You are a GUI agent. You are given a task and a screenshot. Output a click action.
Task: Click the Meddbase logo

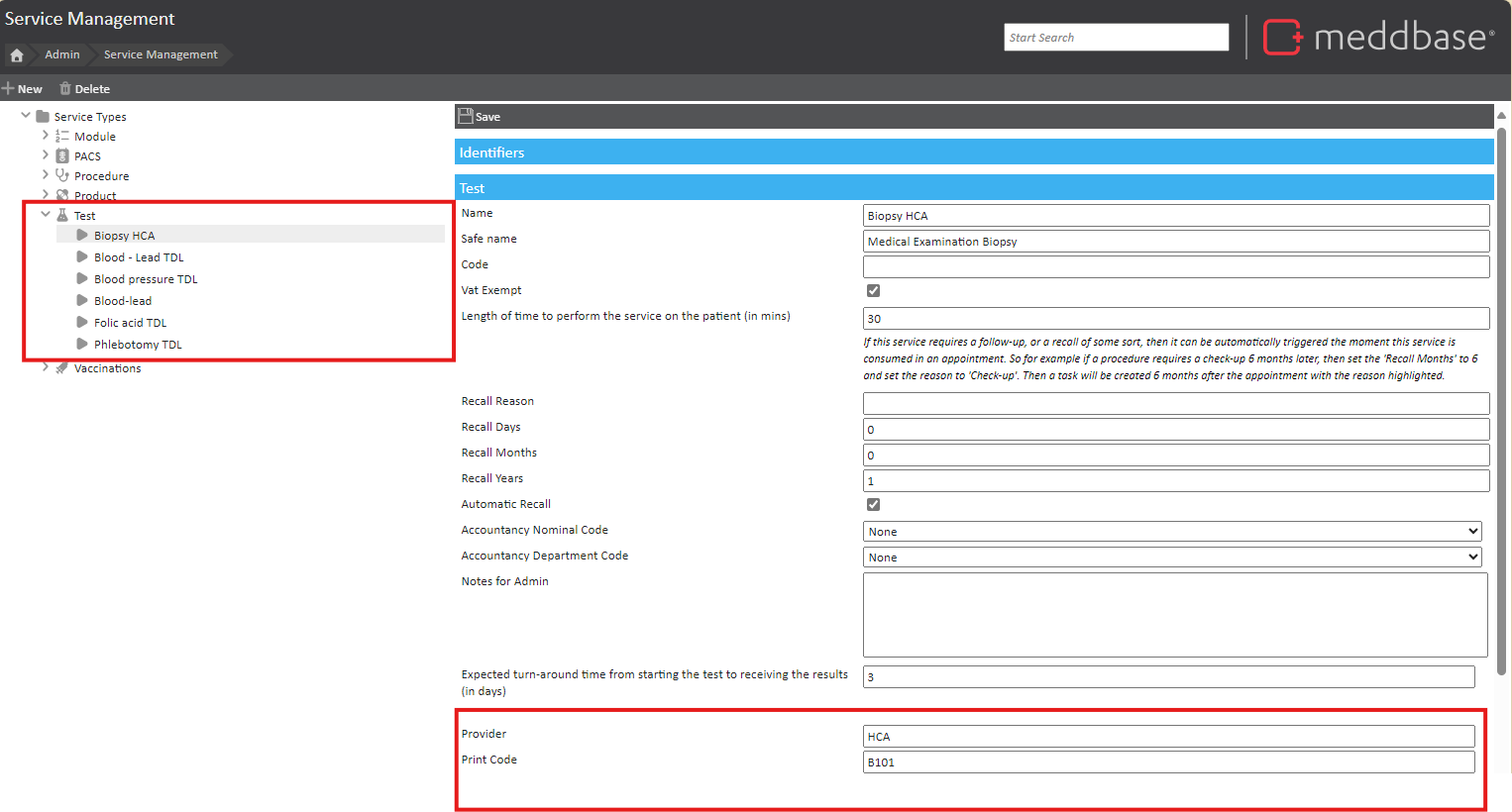(x=1378, y=38)
